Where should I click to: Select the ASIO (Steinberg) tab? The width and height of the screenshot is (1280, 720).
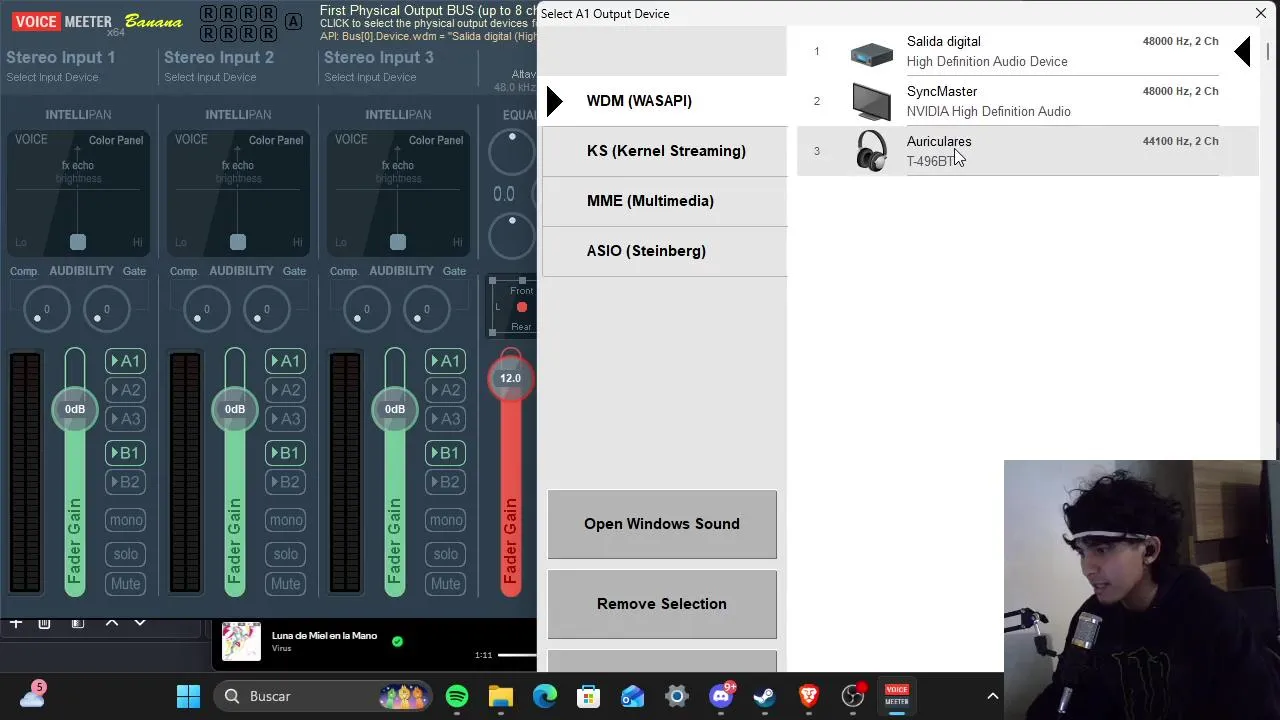[x=665, y=251]
